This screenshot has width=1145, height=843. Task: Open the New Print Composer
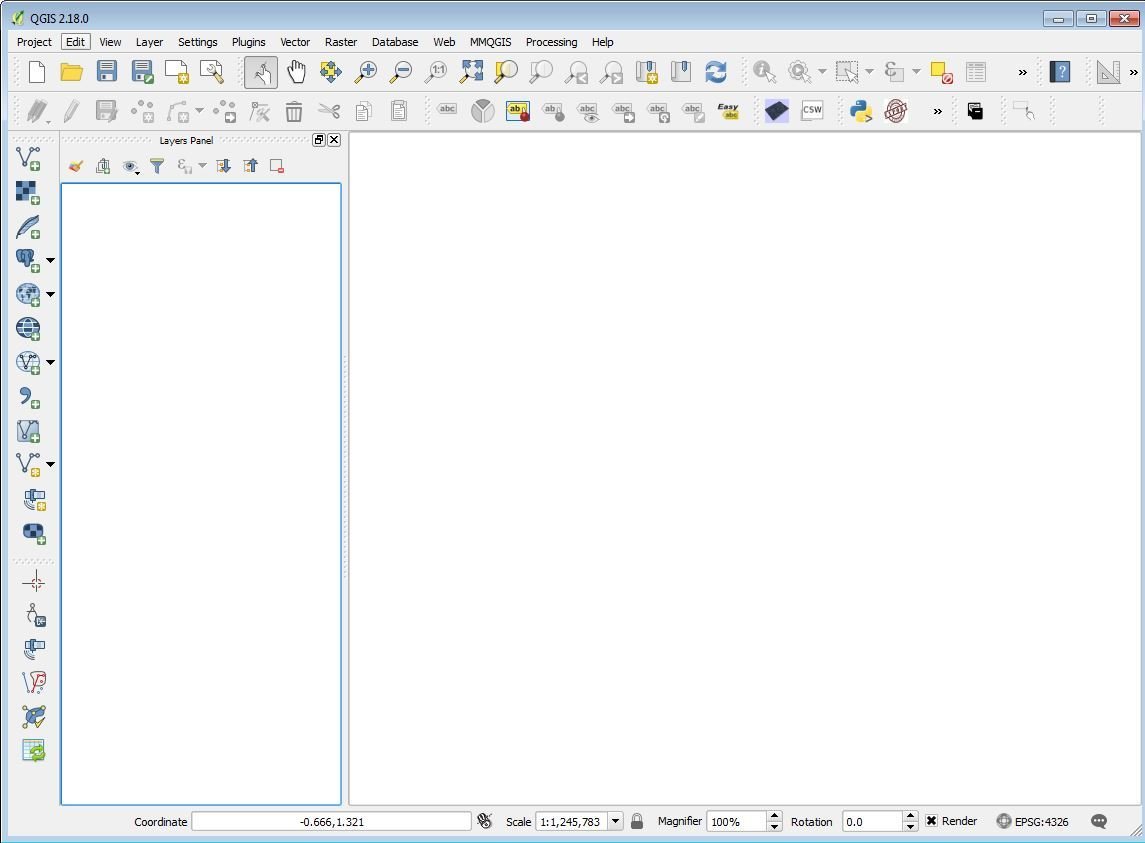click(x=177, y=72)
